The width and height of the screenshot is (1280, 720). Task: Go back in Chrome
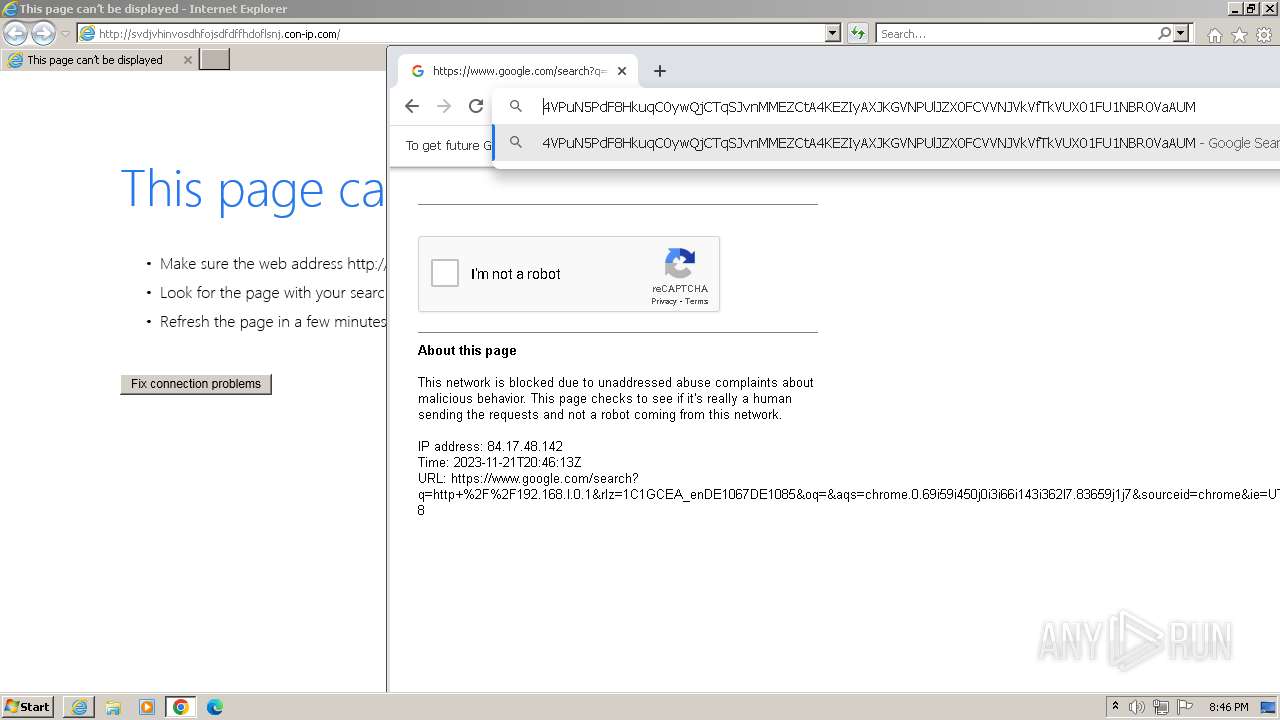coord(412,106)
